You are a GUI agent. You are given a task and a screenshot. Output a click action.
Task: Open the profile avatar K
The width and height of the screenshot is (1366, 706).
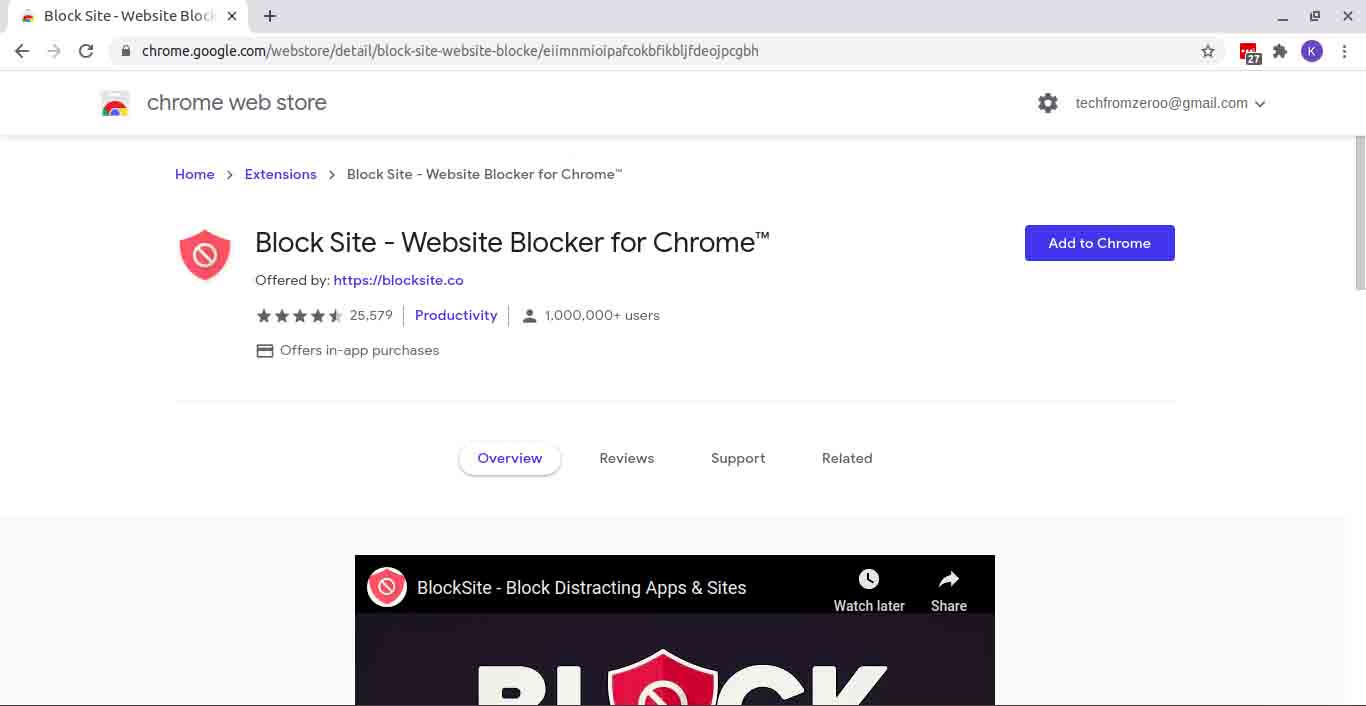1312,51
